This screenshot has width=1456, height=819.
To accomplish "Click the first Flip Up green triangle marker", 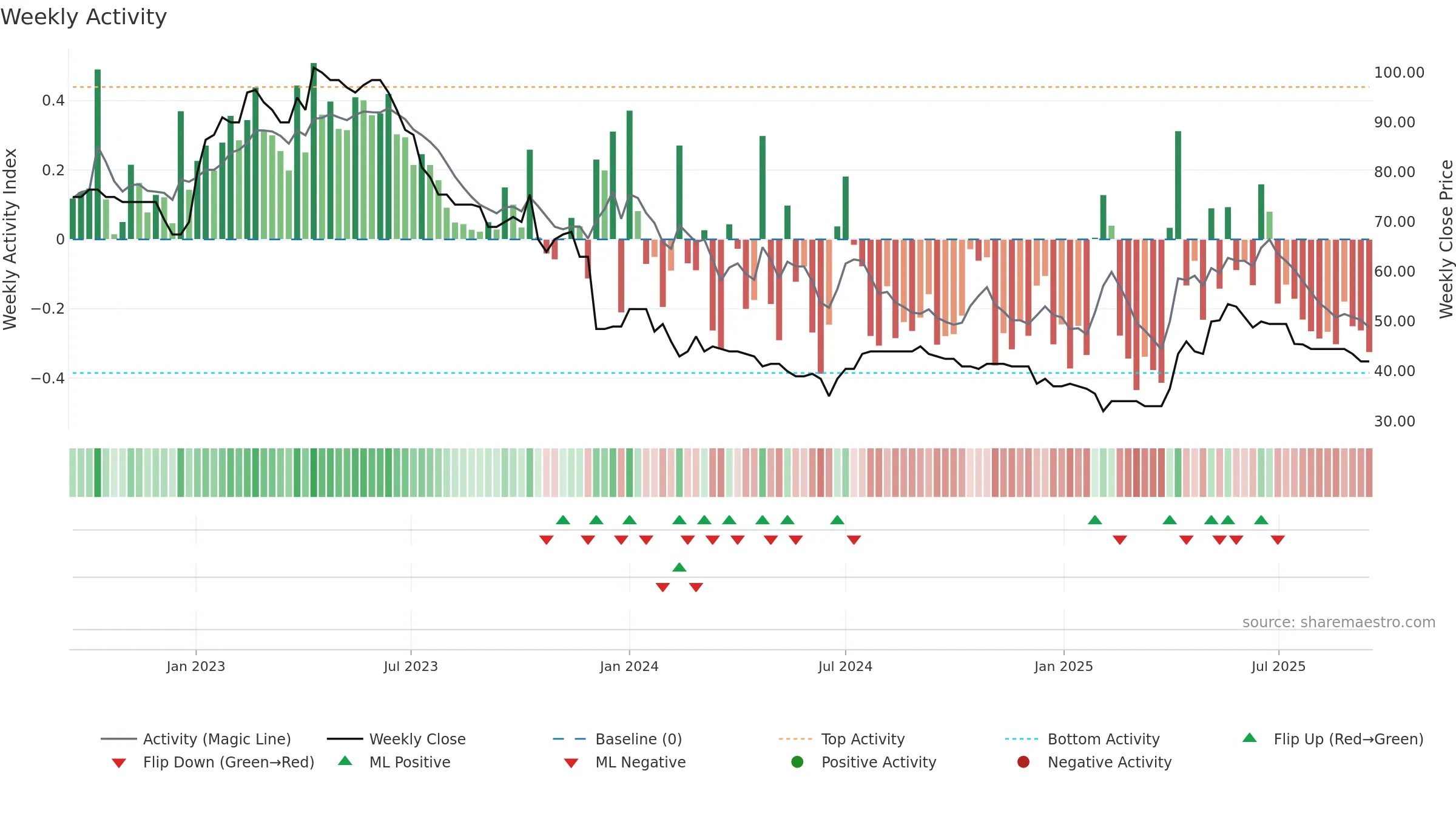I will point(563,520).
